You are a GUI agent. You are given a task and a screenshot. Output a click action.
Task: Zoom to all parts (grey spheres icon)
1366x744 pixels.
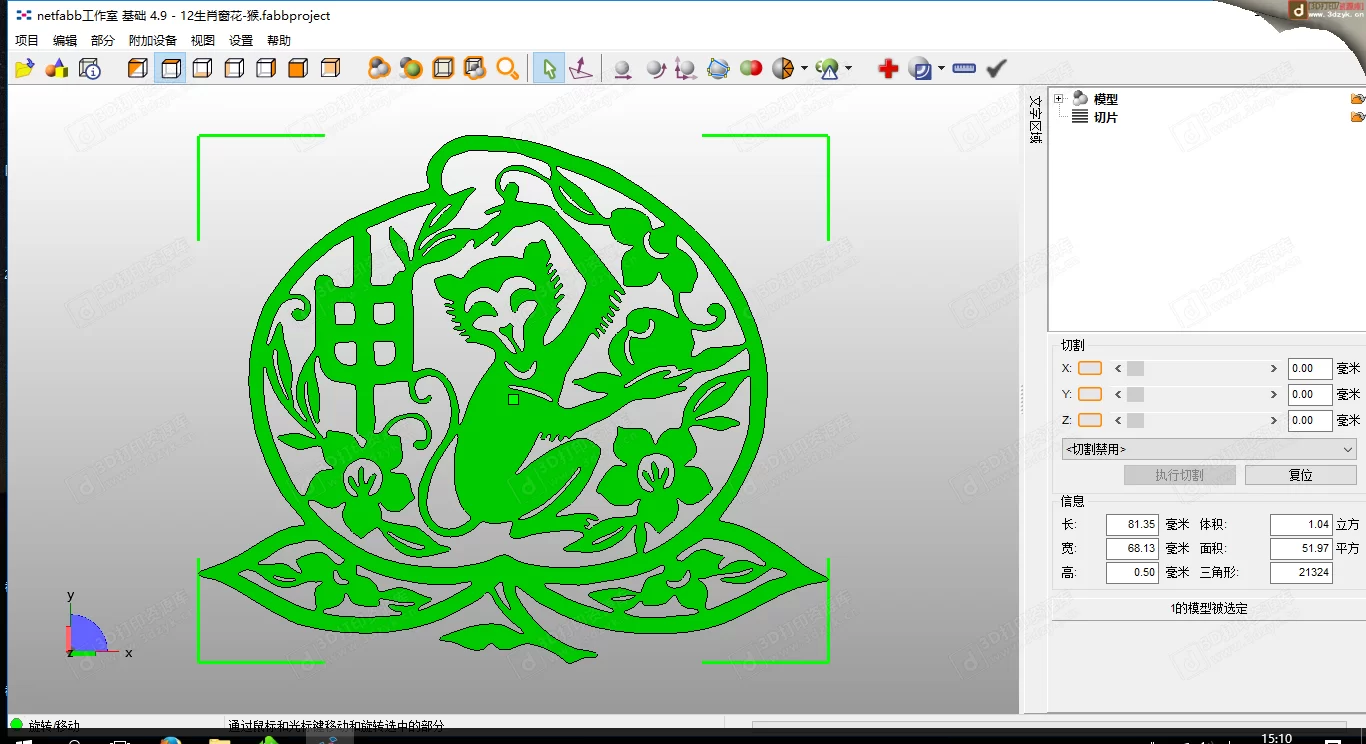(379, 68)
